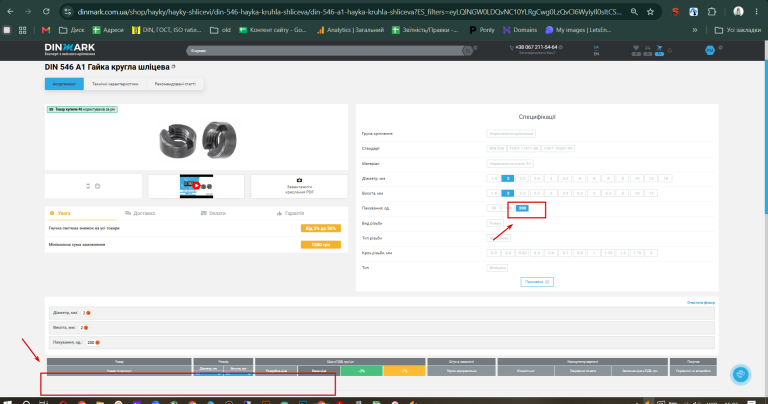Click the search magnifier in site header
The height and width of the screenshot is (404, 768).
[x=468, y=50]
